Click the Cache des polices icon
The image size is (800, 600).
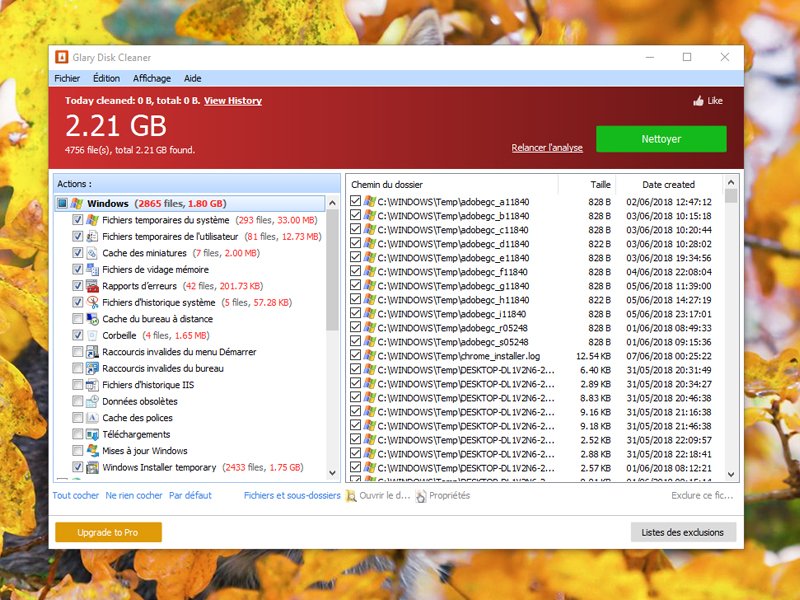[92, 418]
